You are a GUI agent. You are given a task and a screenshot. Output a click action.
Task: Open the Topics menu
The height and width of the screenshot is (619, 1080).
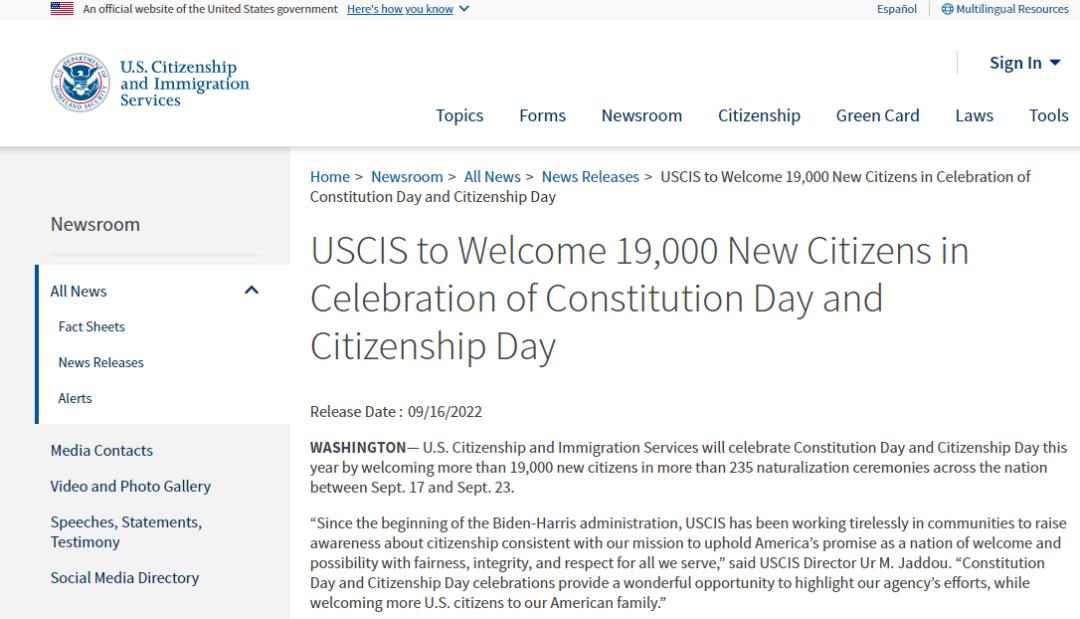coord(459,116)
